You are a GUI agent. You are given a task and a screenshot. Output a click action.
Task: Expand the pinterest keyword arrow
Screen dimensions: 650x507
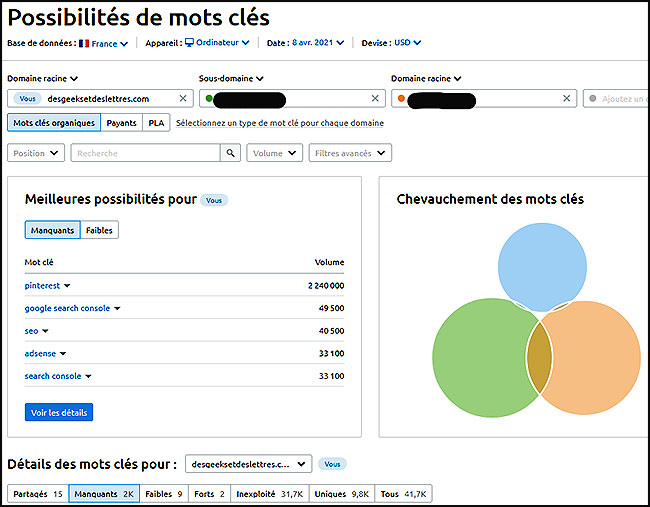pyautogui.click(x=67, y=286)
